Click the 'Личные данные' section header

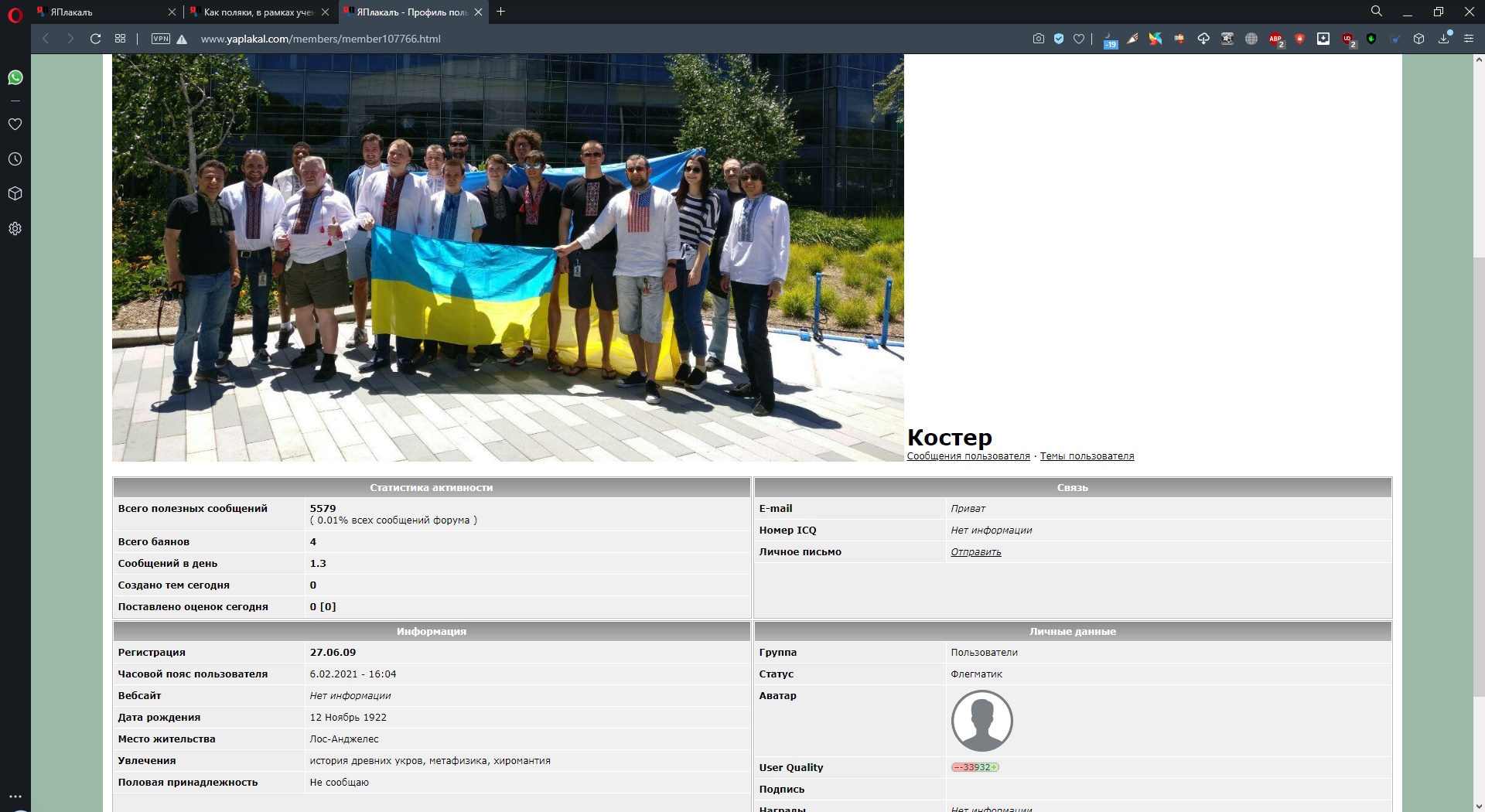(1073, 632)
